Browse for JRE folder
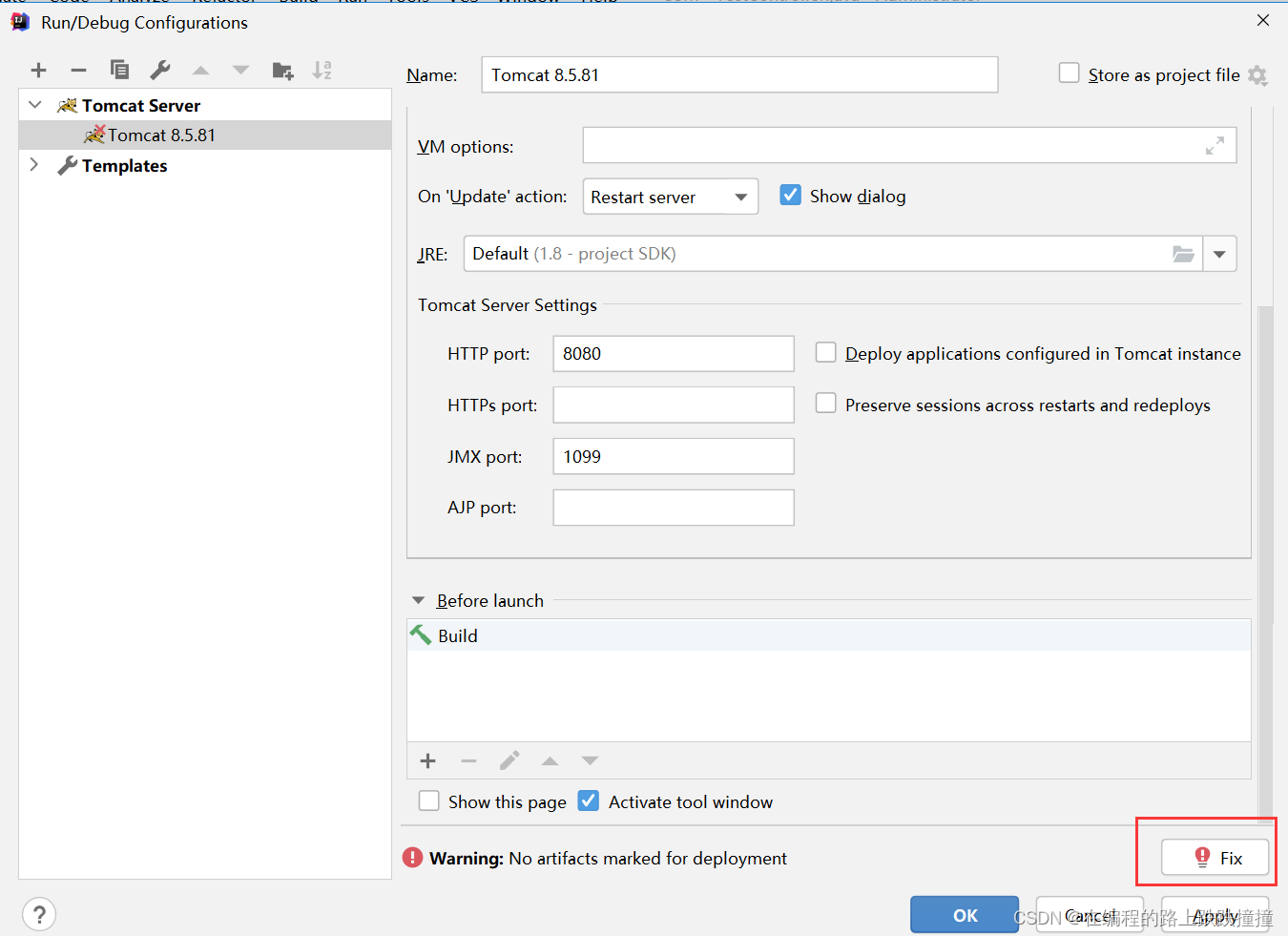The height and width of the screenshot is (936, 1288). point(1183,254)
